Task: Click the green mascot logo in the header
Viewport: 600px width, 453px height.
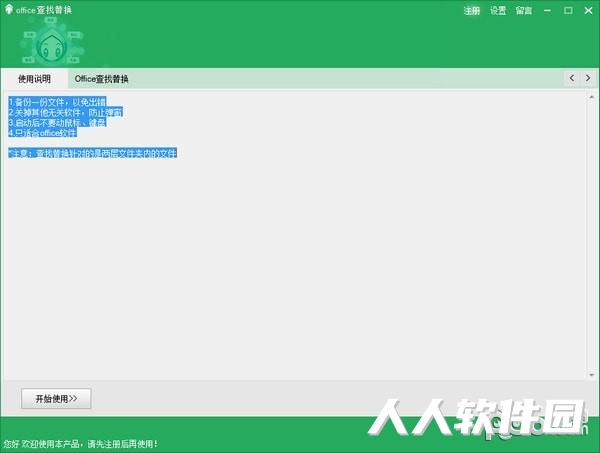Action: 52,41
